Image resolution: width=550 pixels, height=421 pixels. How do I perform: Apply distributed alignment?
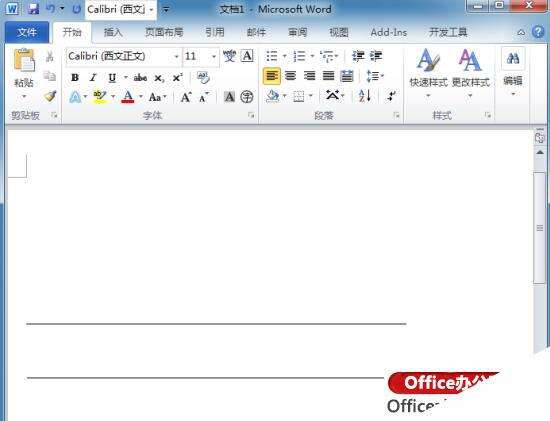click(x=347, y=76)
